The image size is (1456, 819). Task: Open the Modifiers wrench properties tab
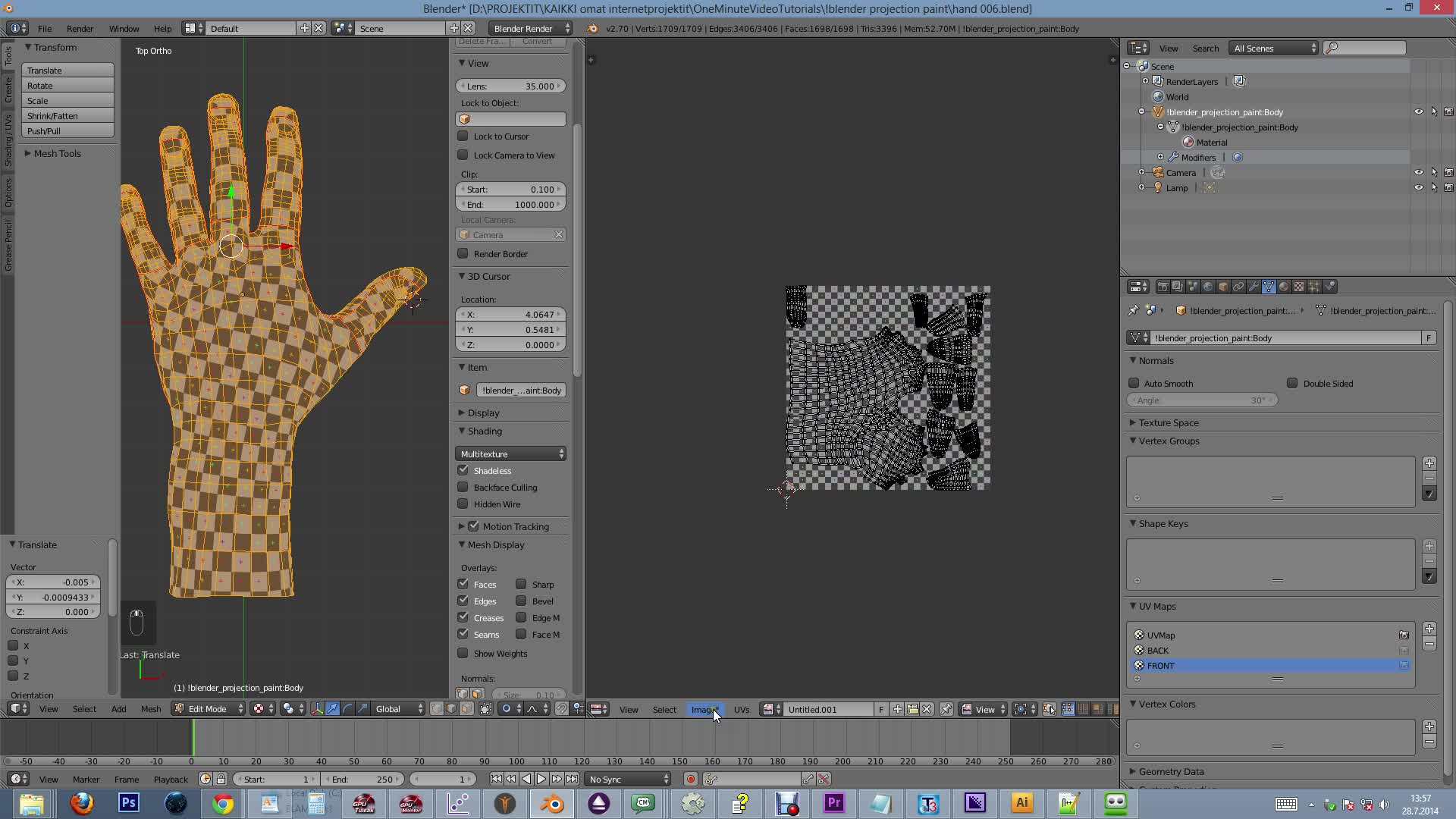point(1254,287)
